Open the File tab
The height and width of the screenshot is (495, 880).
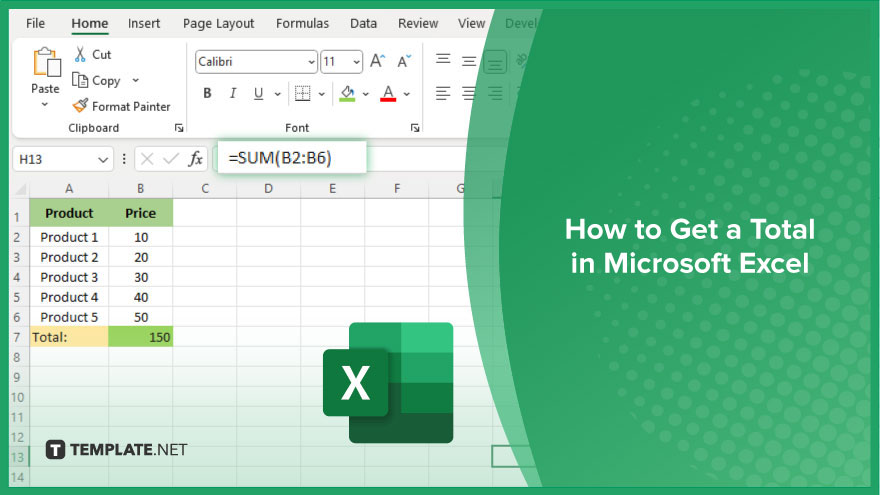35,24
